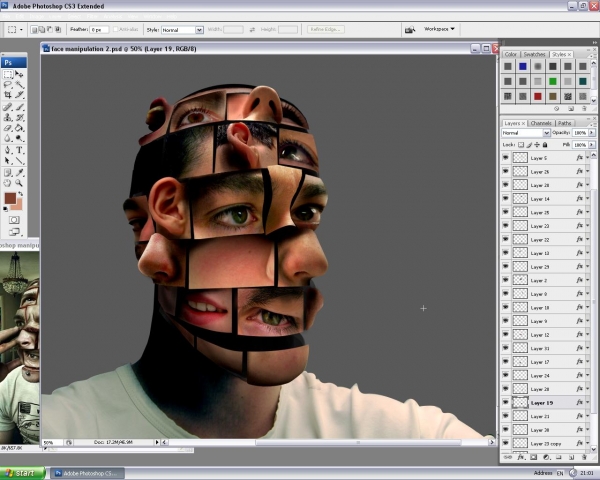600x480 pixels.
Task: Select the Healing Brush tool
Action: coord(8,107)
